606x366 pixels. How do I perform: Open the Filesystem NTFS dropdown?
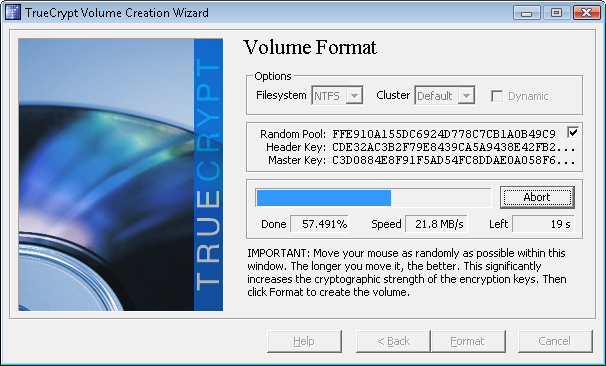(337, 95)
